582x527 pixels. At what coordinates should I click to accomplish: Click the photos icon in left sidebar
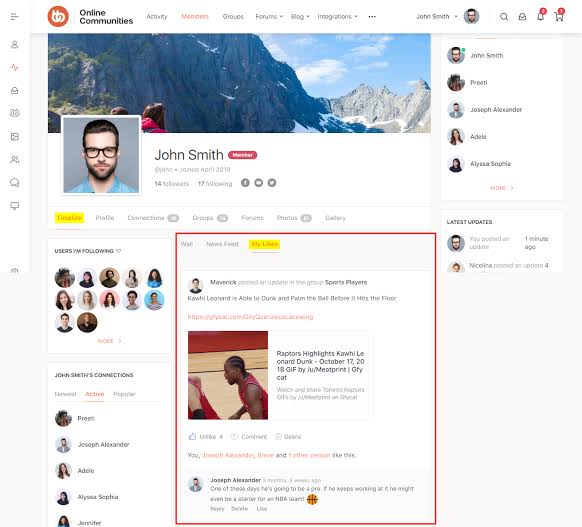click(14, 137)
